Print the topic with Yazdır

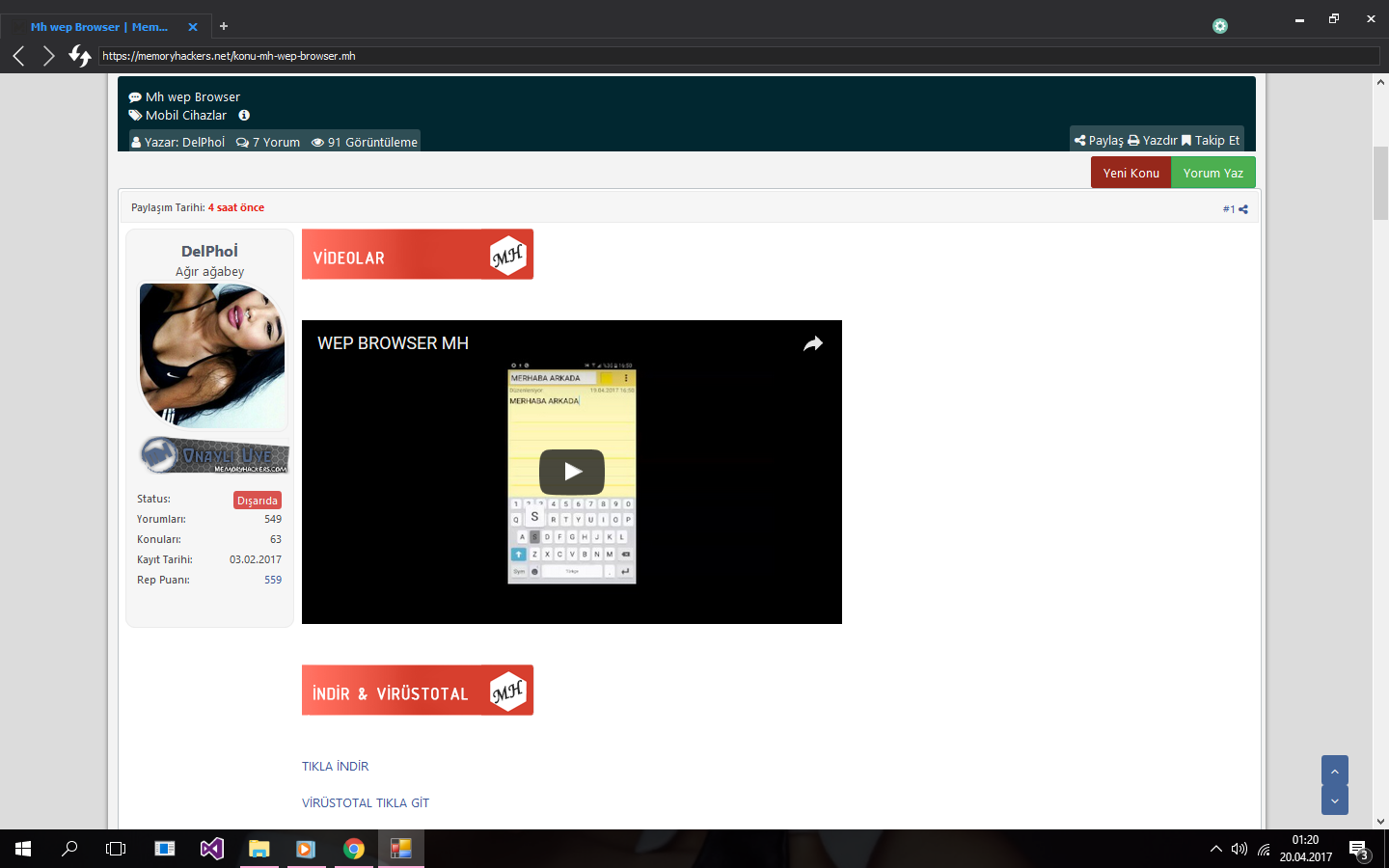(x=1153, y=140)
